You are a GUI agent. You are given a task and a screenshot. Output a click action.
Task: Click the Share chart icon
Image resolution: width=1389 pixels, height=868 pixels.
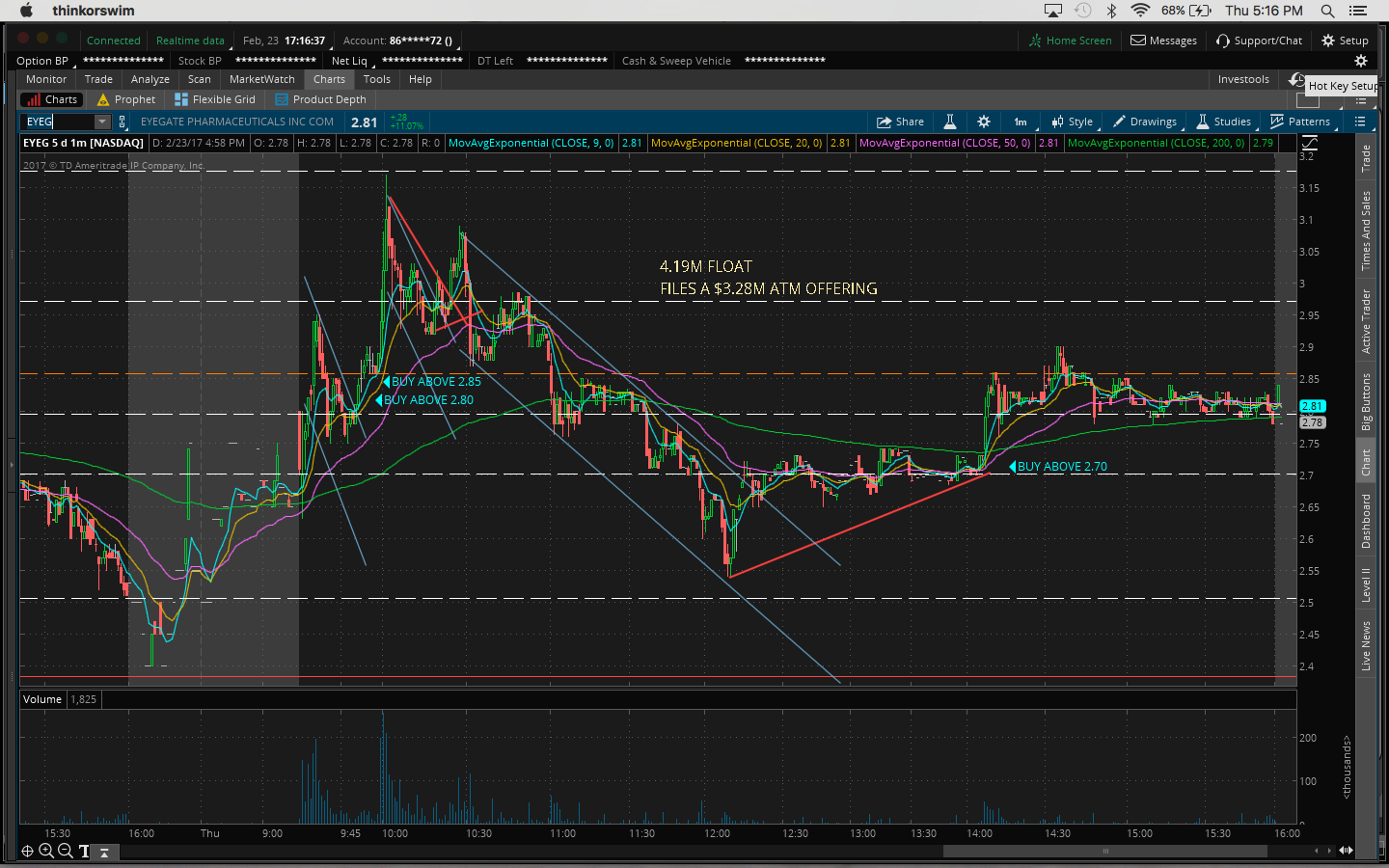pyautogui.click(x=900, y=122)
